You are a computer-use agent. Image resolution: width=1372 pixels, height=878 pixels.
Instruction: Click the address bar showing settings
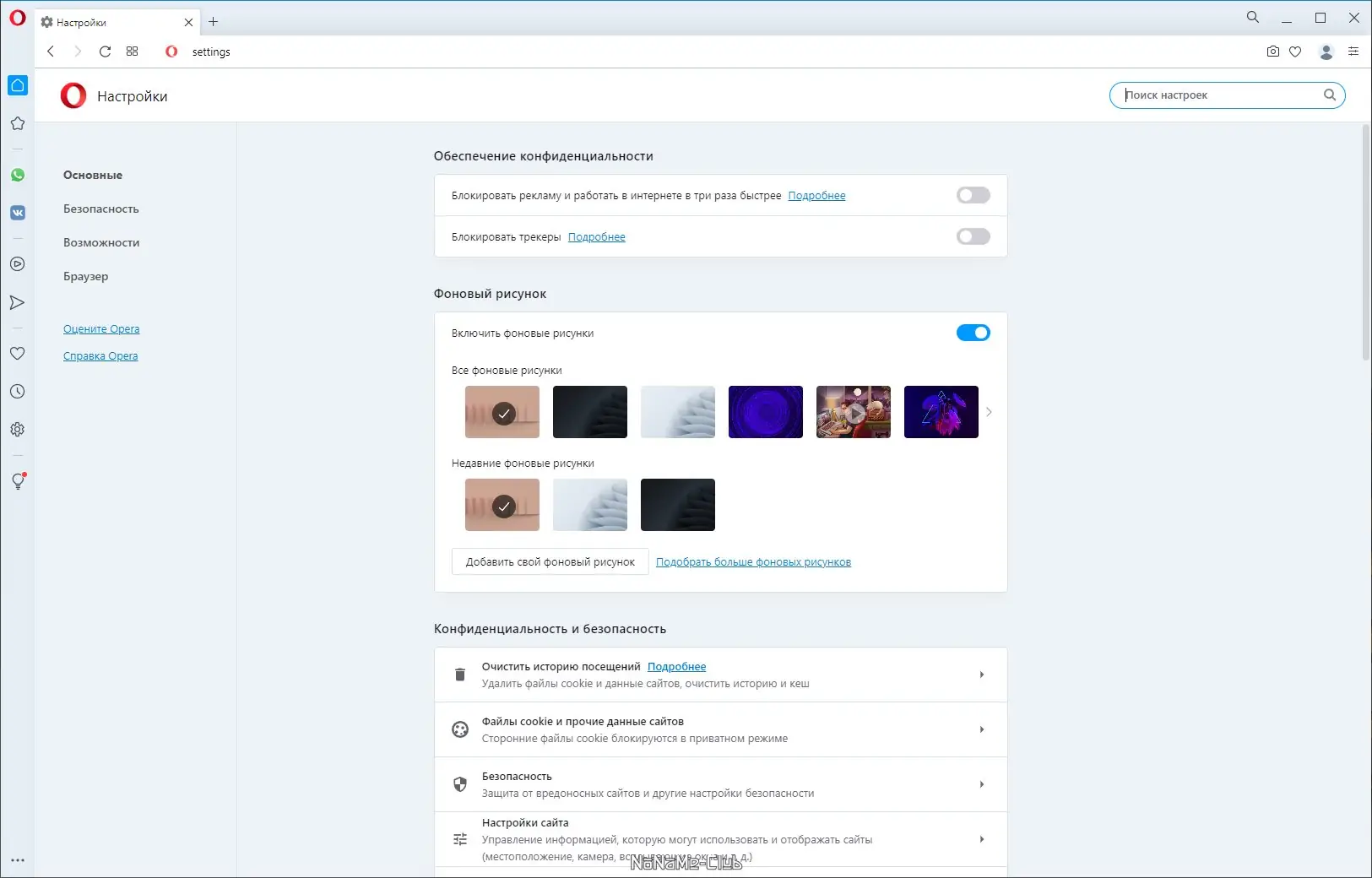(709, 51)
